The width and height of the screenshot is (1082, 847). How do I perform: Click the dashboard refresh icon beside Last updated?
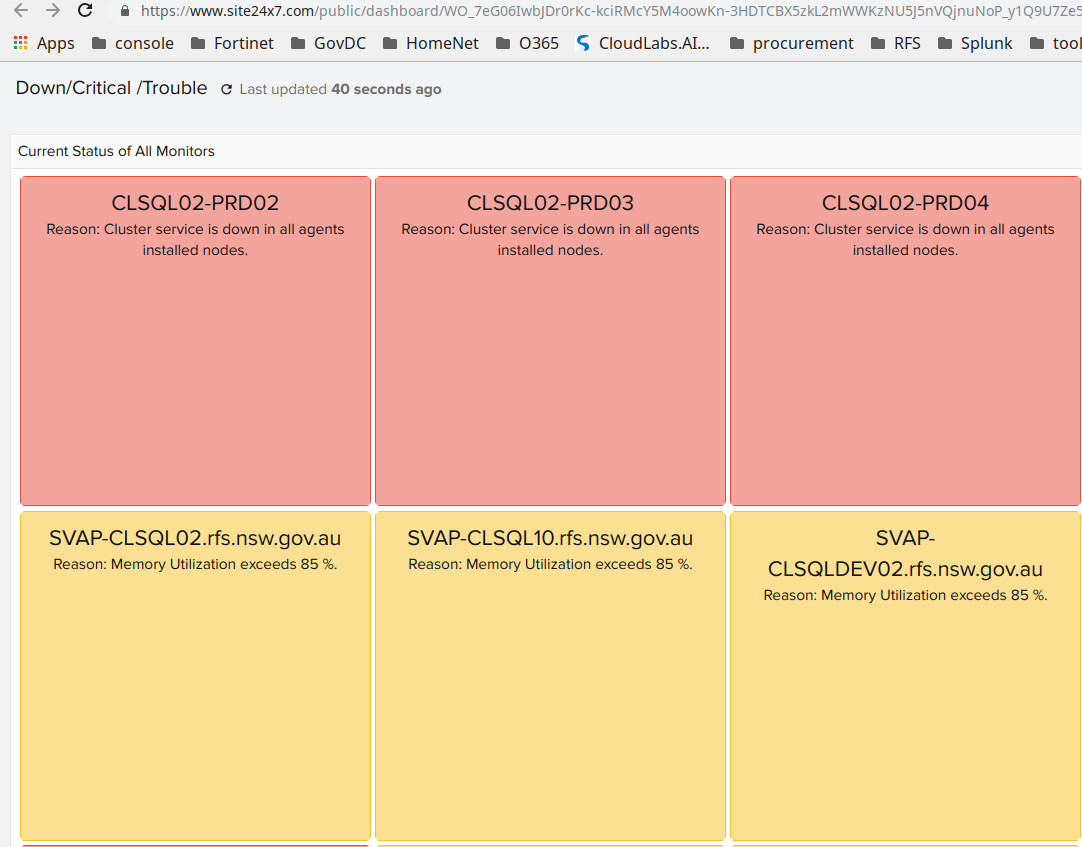226,89
